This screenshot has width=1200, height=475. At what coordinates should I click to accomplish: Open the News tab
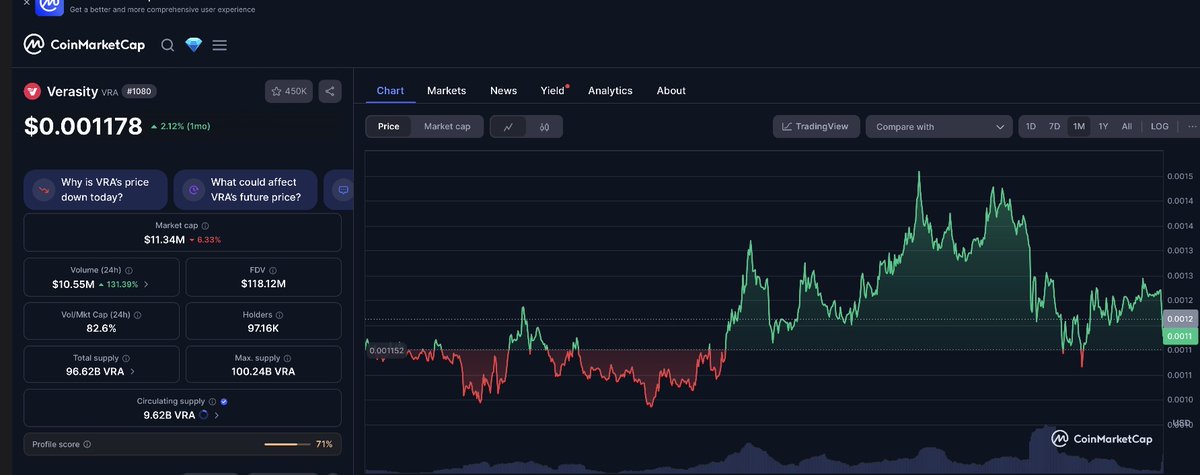[x=503, y=91]
